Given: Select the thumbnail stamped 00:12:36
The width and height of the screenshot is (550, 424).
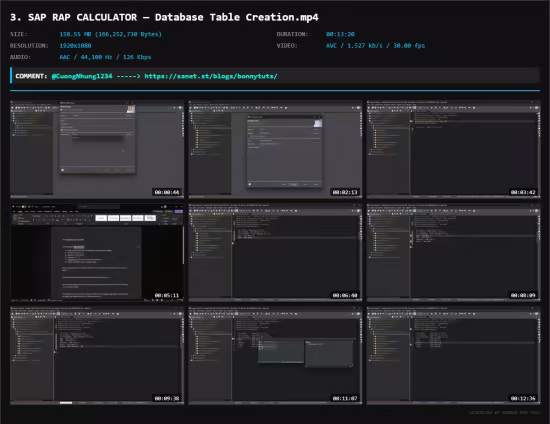Looking at the screenshot, I should coord(454,356).
